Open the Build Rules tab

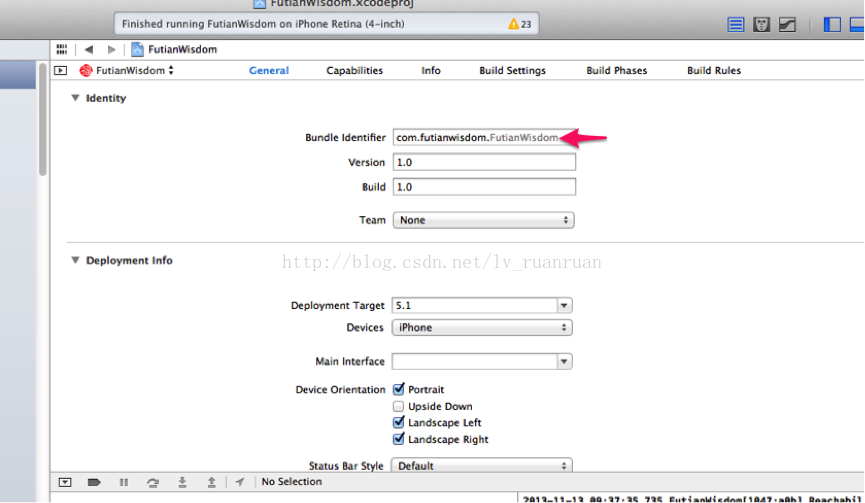point(714,71)
